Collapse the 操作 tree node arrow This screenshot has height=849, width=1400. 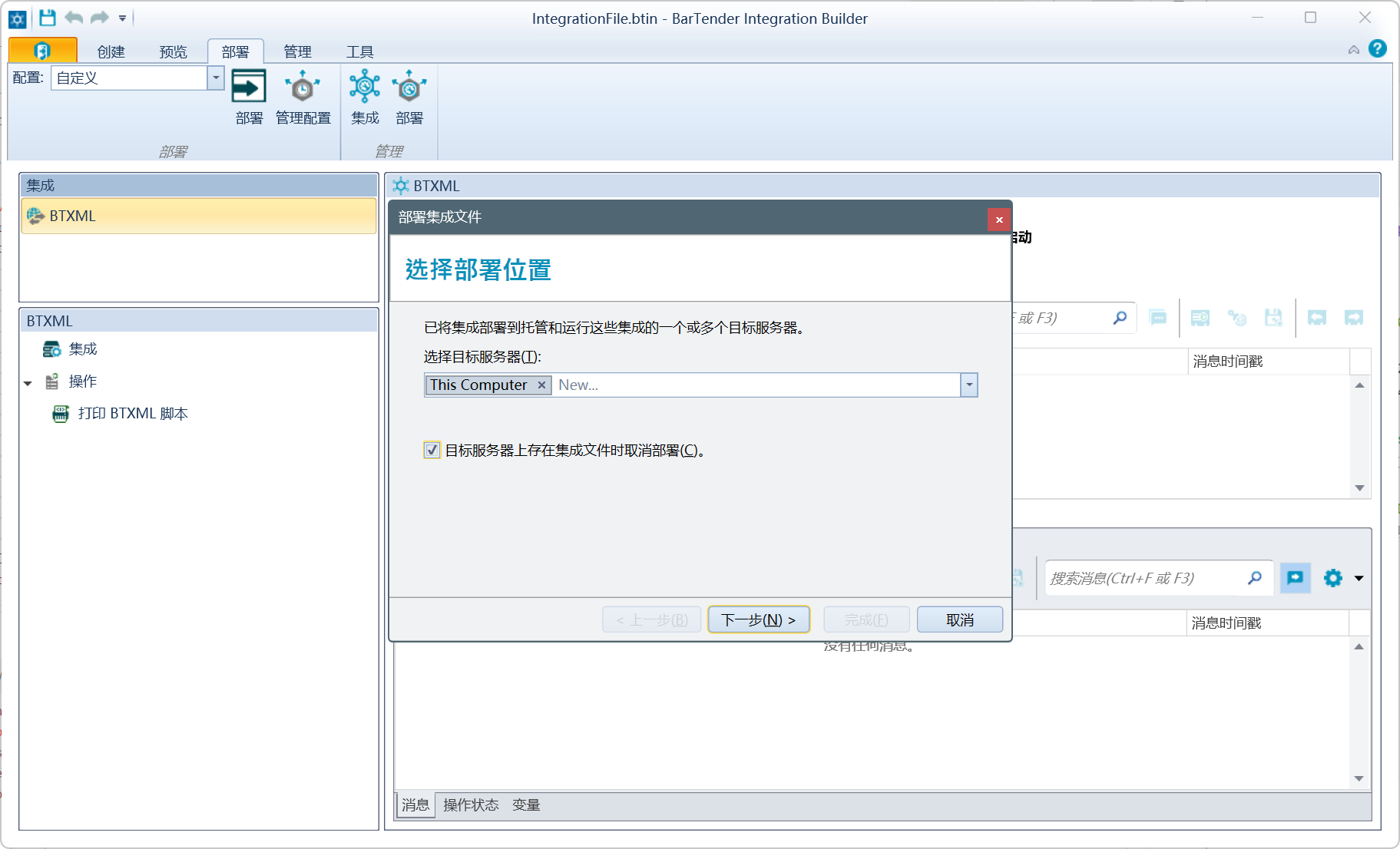pyautogui.click(x=28, y=382)
